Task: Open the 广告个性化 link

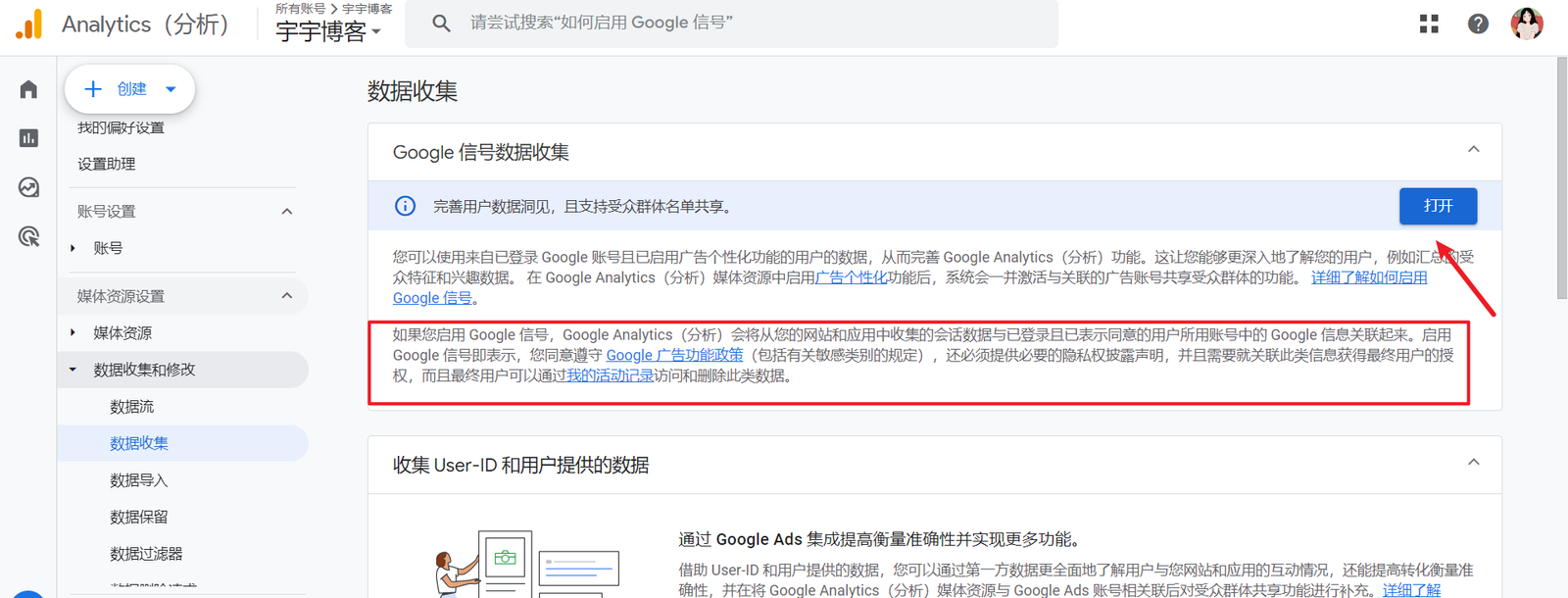Action: 851,277
